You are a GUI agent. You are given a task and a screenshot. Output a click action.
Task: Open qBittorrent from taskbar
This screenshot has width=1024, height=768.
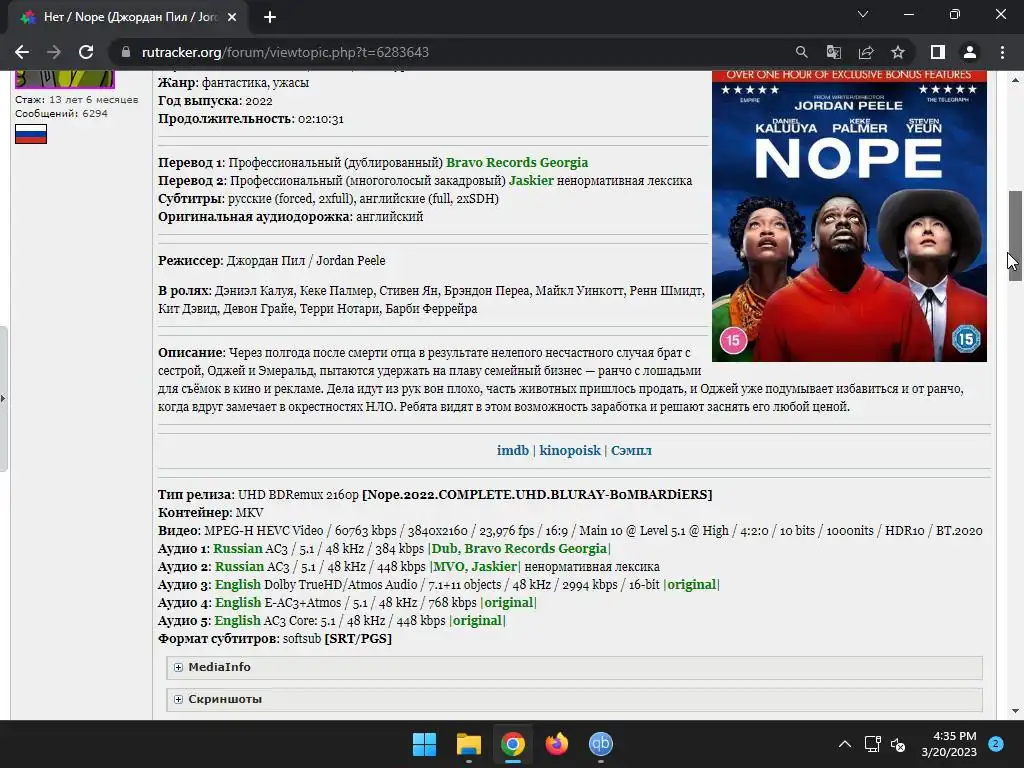click(601, 744)
